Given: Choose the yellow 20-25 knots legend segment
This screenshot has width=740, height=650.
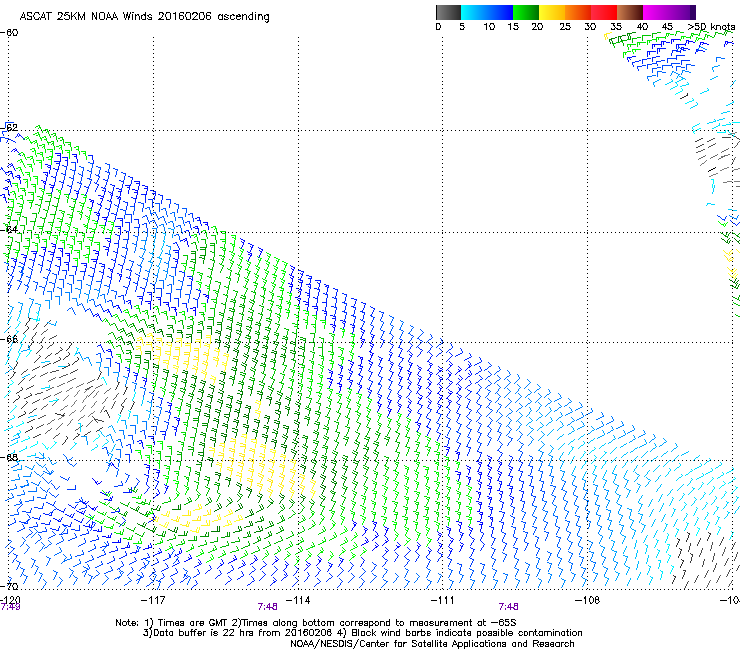Looking at the screenshot, I should 552,12.
